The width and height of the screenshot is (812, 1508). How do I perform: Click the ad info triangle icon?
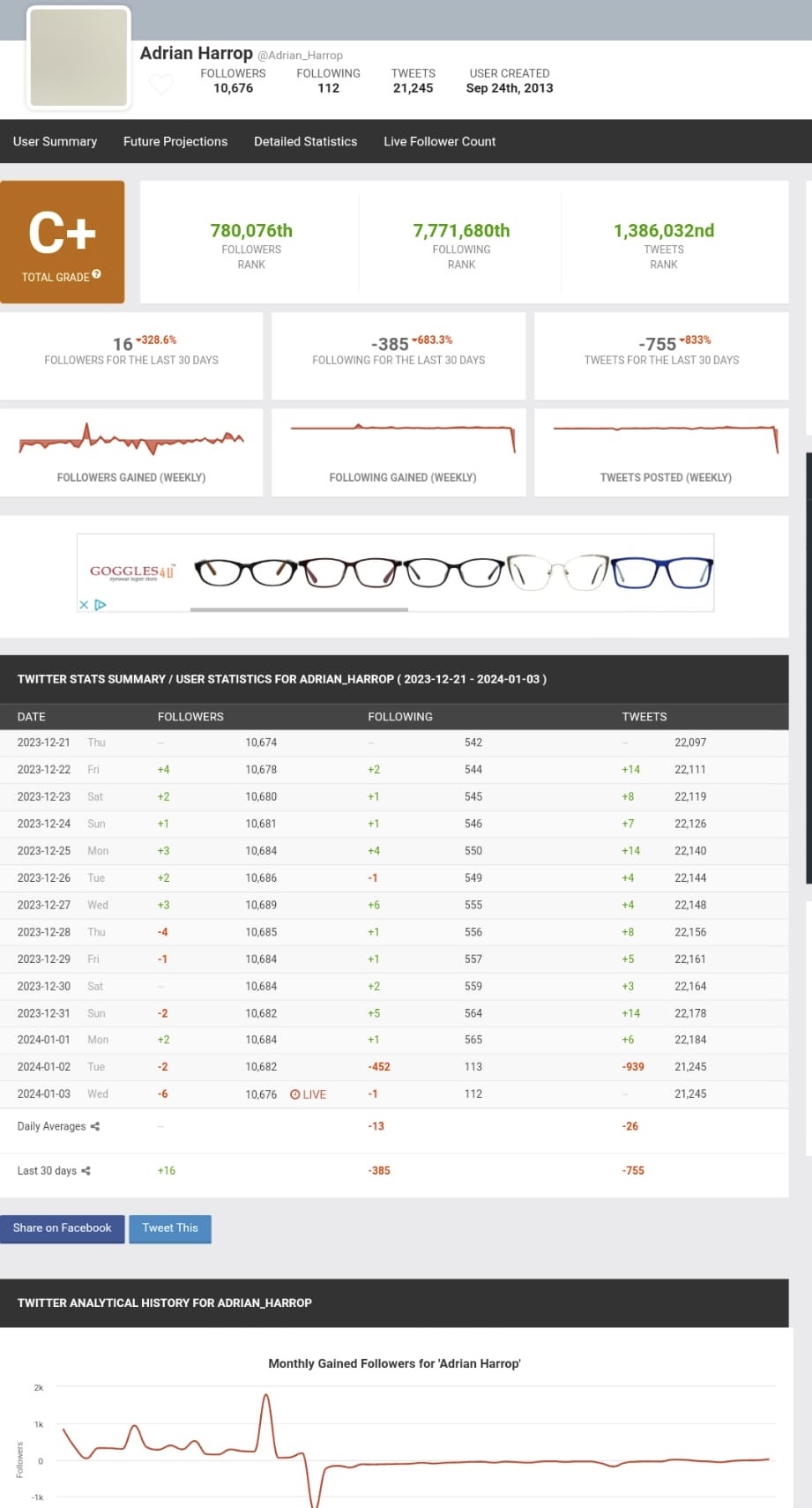coord(100,605)
